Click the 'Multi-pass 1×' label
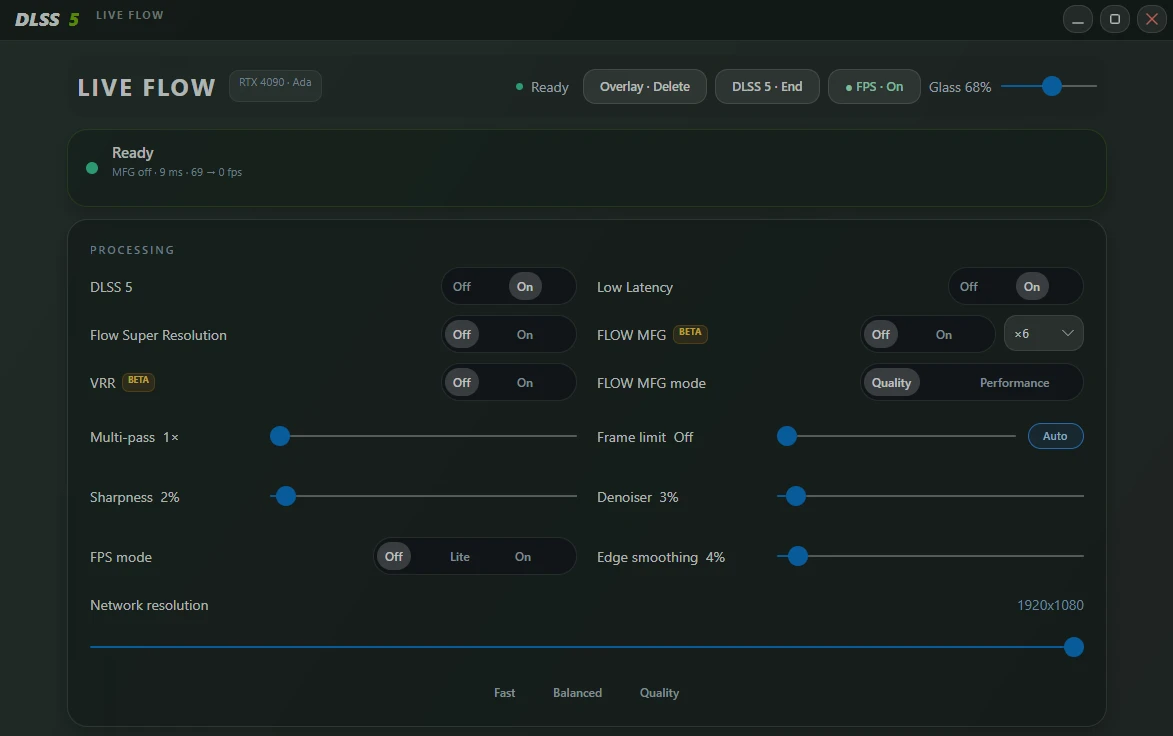 [x=135, y=438]
